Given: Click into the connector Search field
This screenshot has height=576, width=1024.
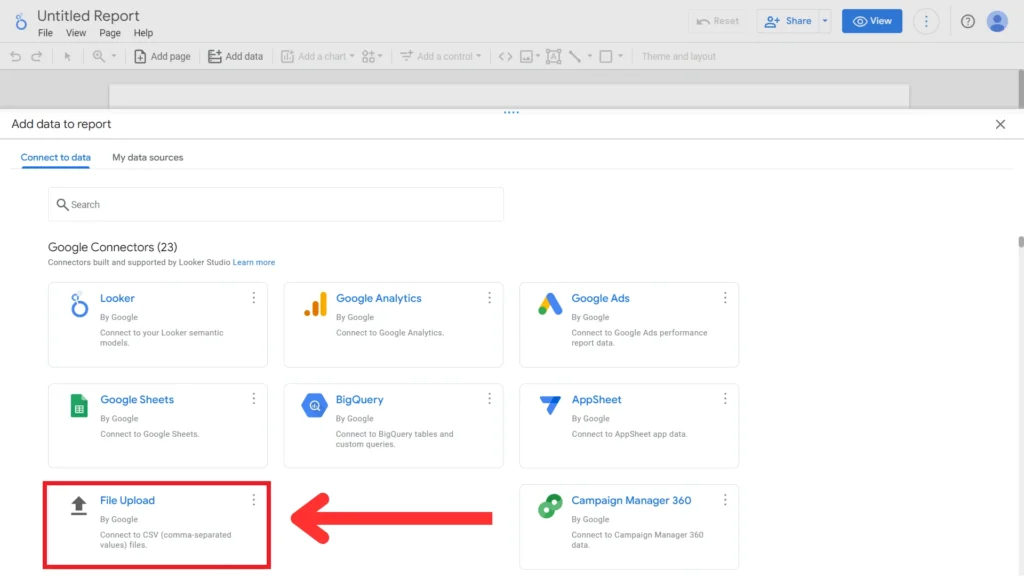Looking at the screenshot, I should click(x=276, y=204).
